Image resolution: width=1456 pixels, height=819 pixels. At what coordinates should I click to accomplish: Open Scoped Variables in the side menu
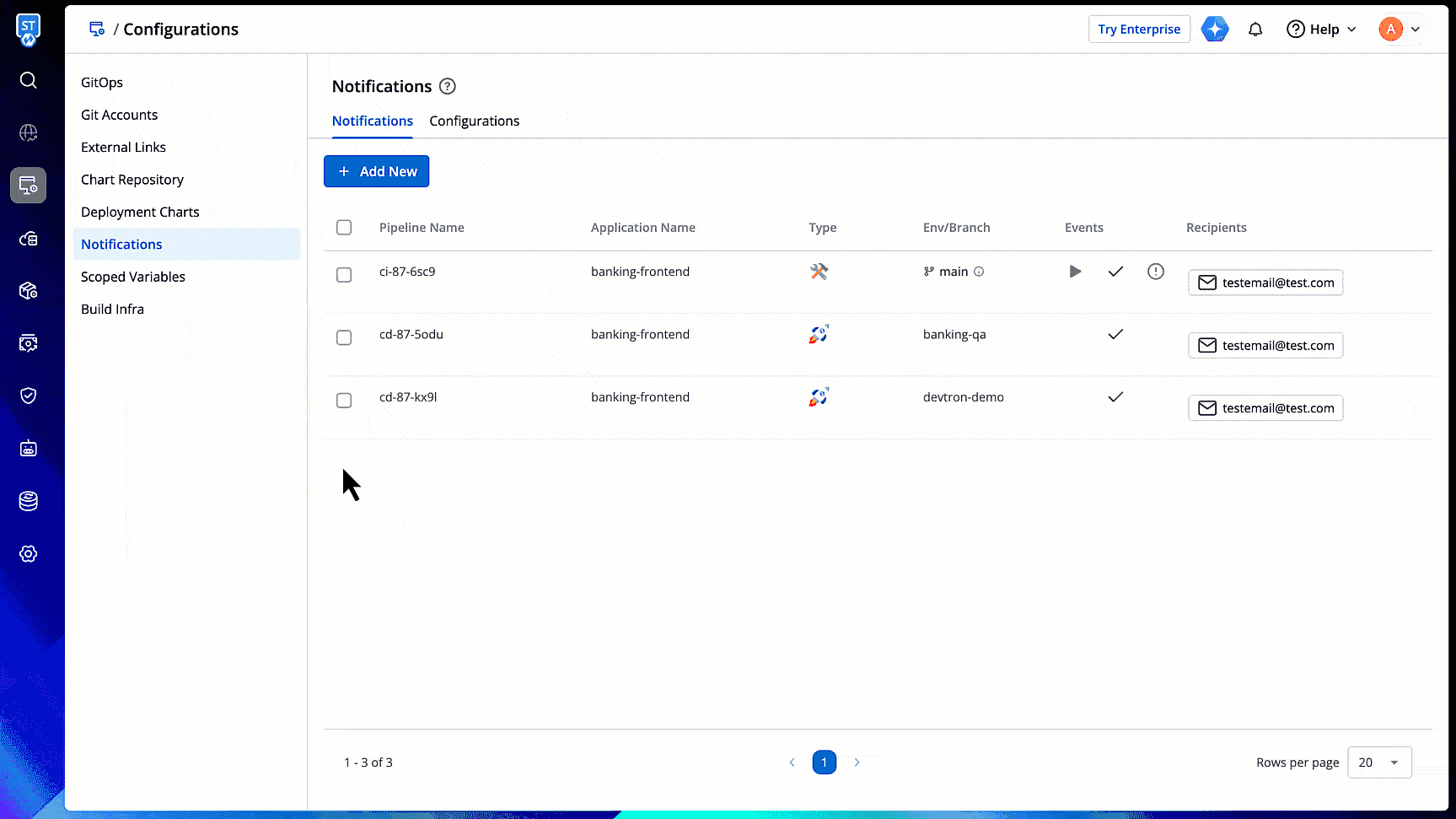pos(133,277)
